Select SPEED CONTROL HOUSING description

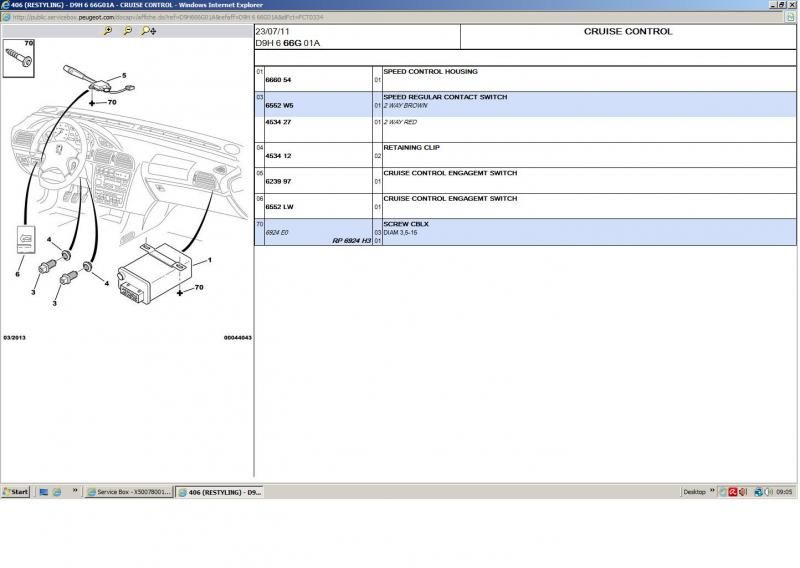[430, 71]
